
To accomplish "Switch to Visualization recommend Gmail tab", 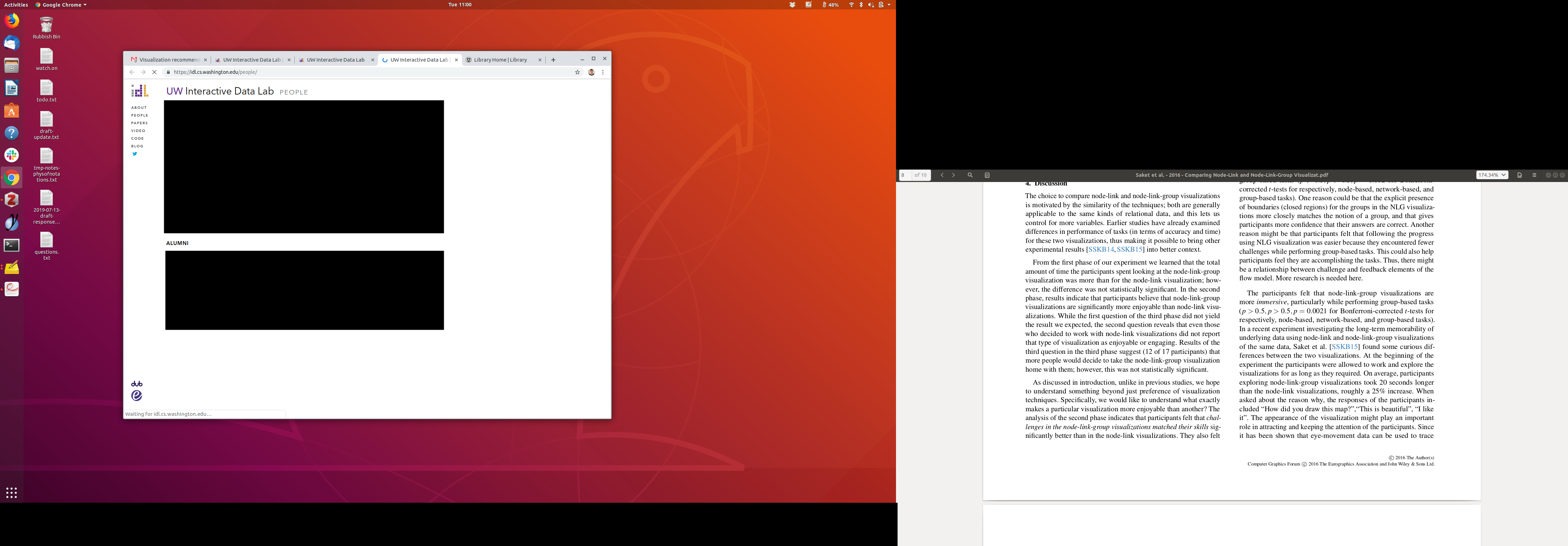I will [165, 59].
